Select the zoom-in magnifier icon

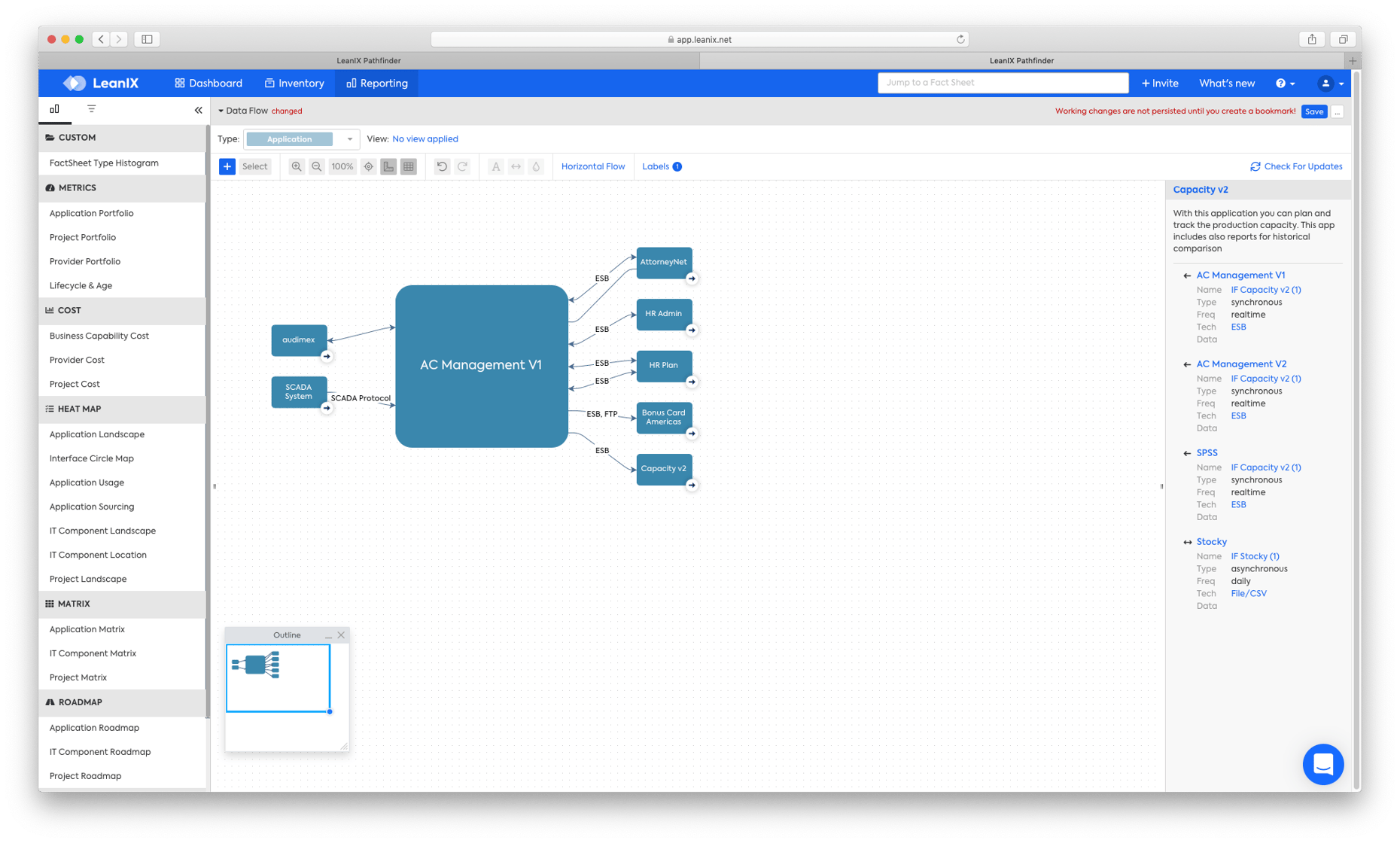[297, 166]
